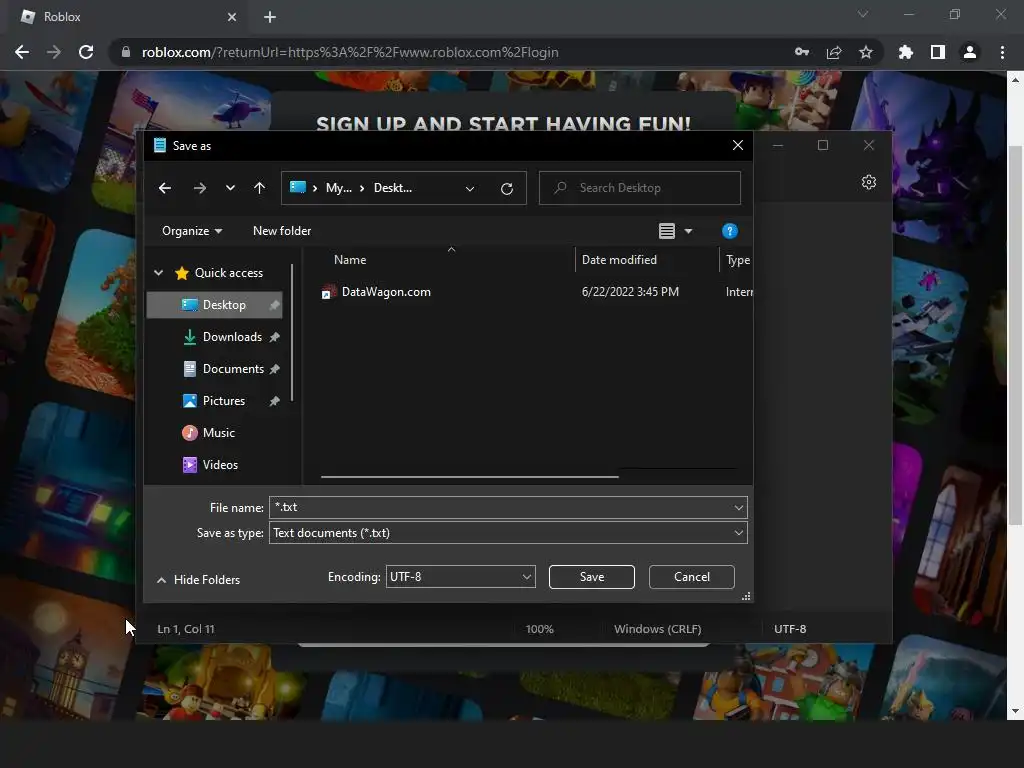
Task: Share this page icon in Chrome
Action: point(834,52)
